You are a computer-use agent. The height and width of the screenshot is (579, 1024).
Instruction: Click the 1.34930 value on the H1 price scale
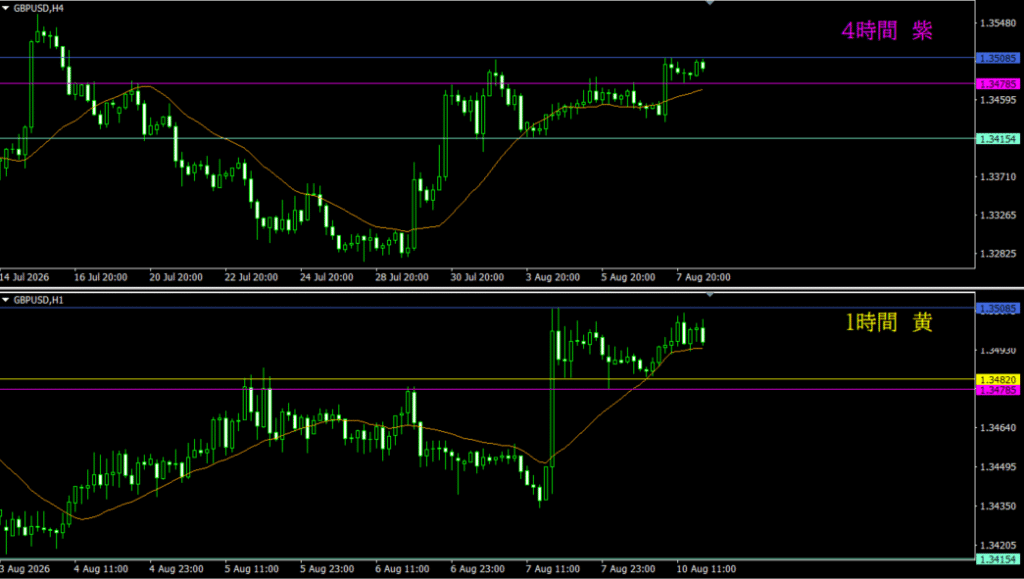(999, 351)
